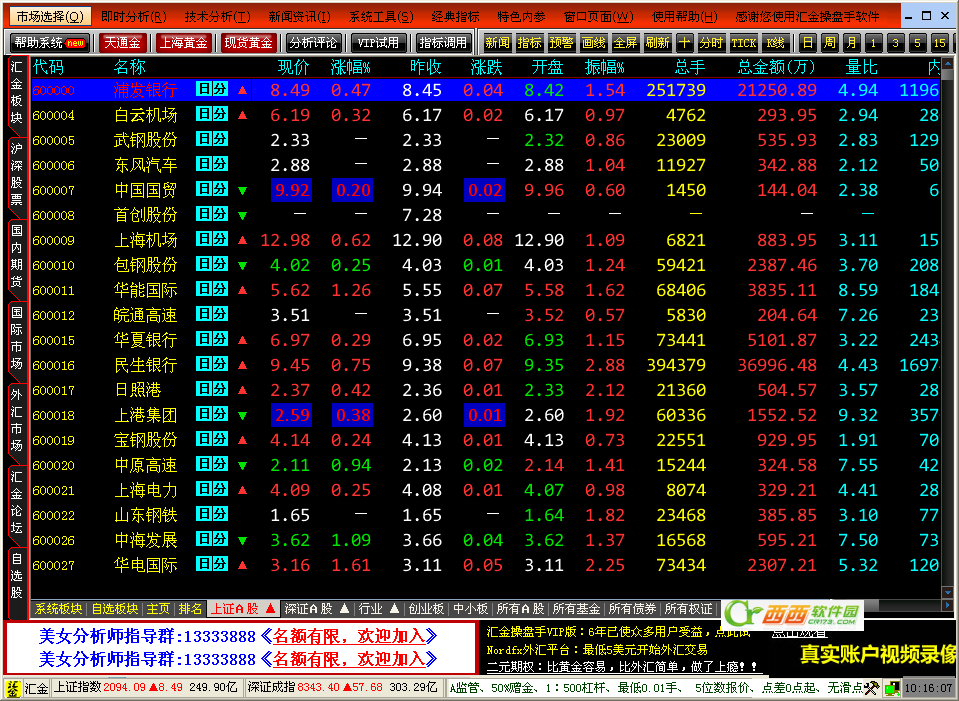Open the K线 candlestick chart icon
Screen dimensions: 959x701
pyautogui.click(x=775, y=43)
